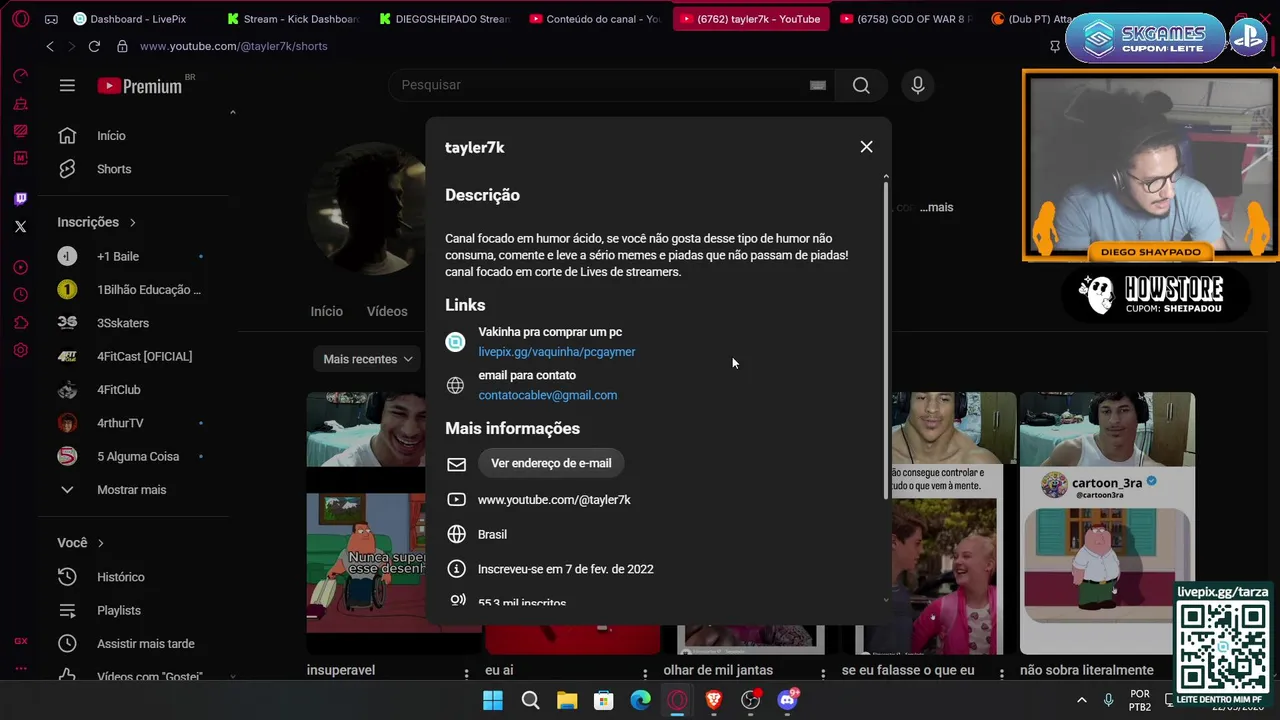The width and height of the screenshot is (1280, 720).
Task: Open Discord from taskbar
Action: coord(788,700)
